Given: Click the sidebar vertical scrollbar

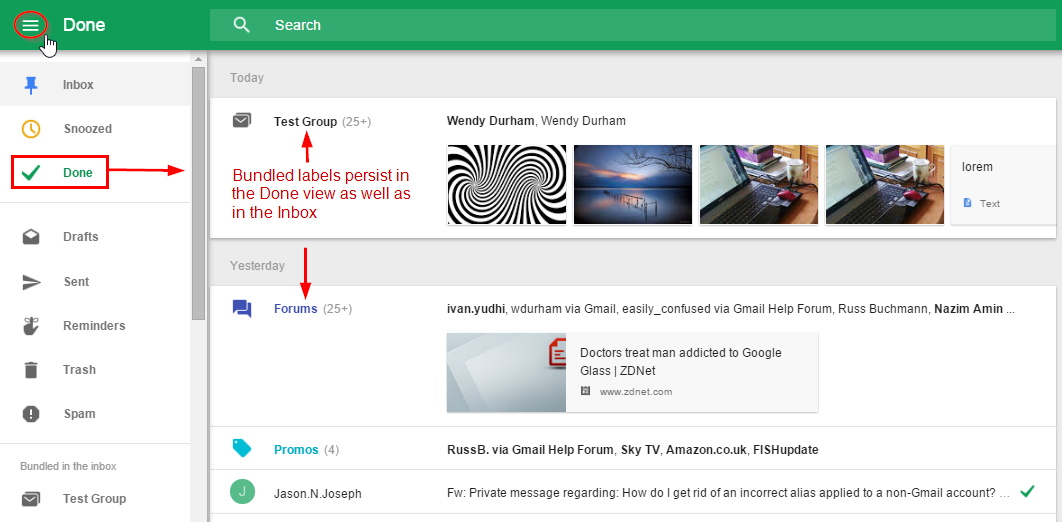Looking at the screenshot, I should [x=198, y=190].
